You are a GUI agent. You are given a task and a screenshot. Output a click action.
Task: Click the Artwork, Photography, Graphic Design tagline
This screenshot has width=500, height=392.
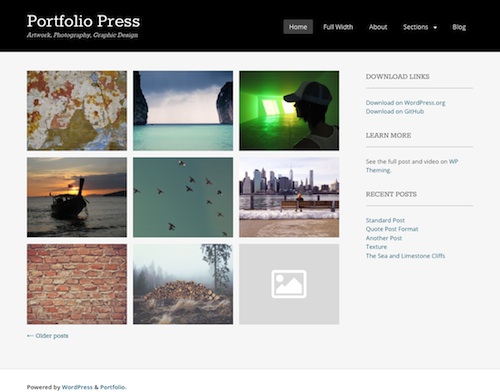pos(82,35)
